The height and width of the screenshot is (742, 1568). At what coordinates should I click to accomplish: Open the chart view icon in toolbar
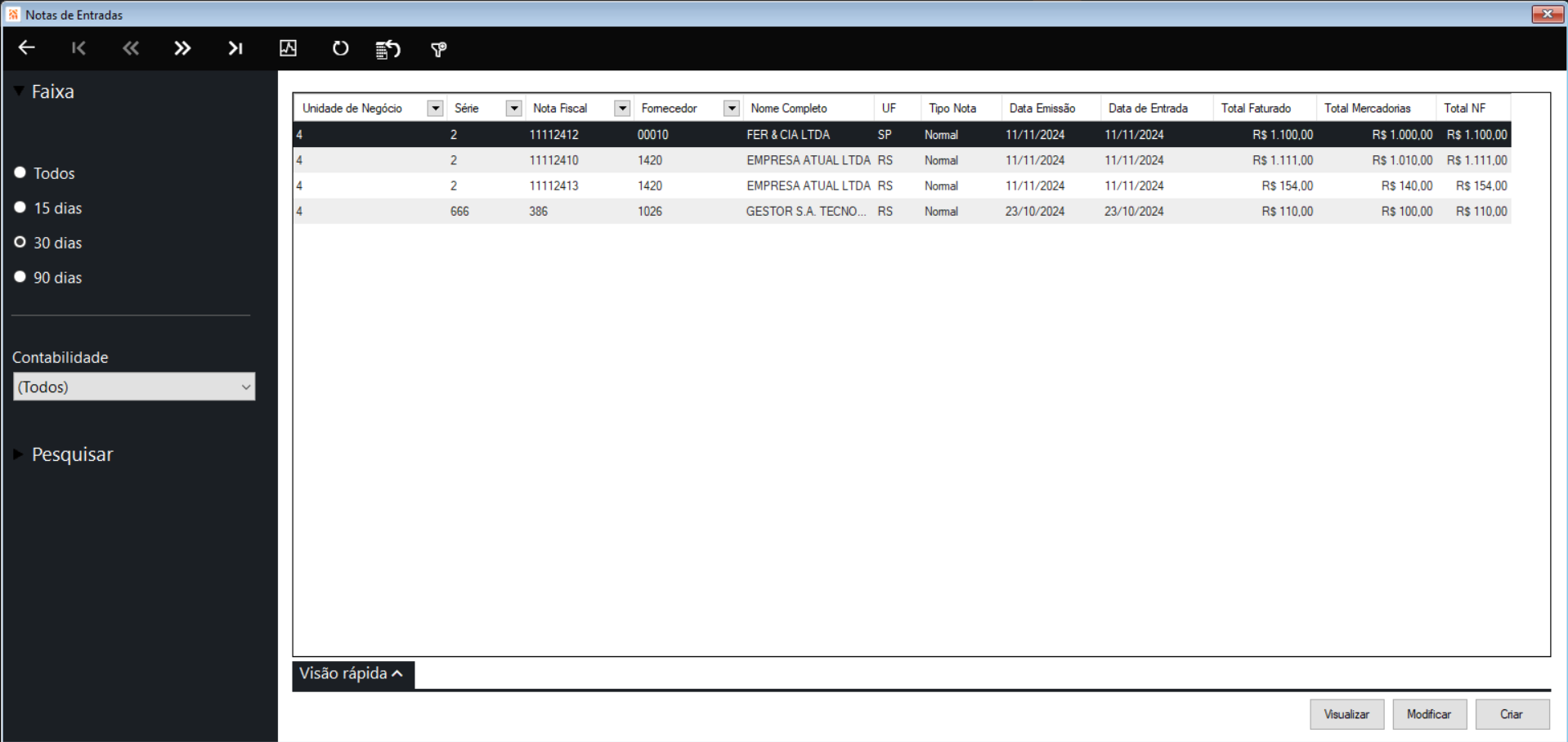click(x=289, y=48)
